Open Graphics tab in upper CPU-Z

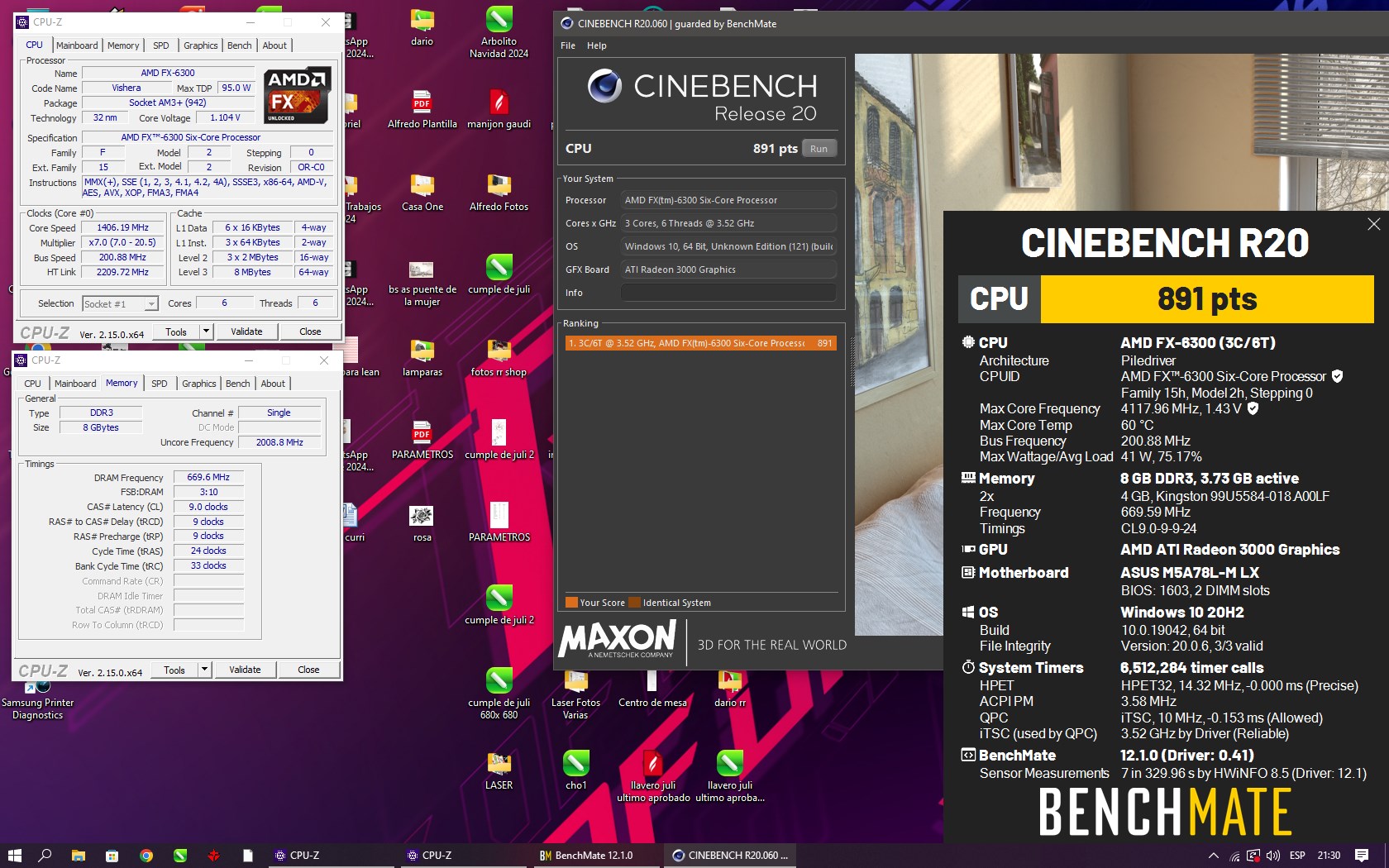click(201, 45)
